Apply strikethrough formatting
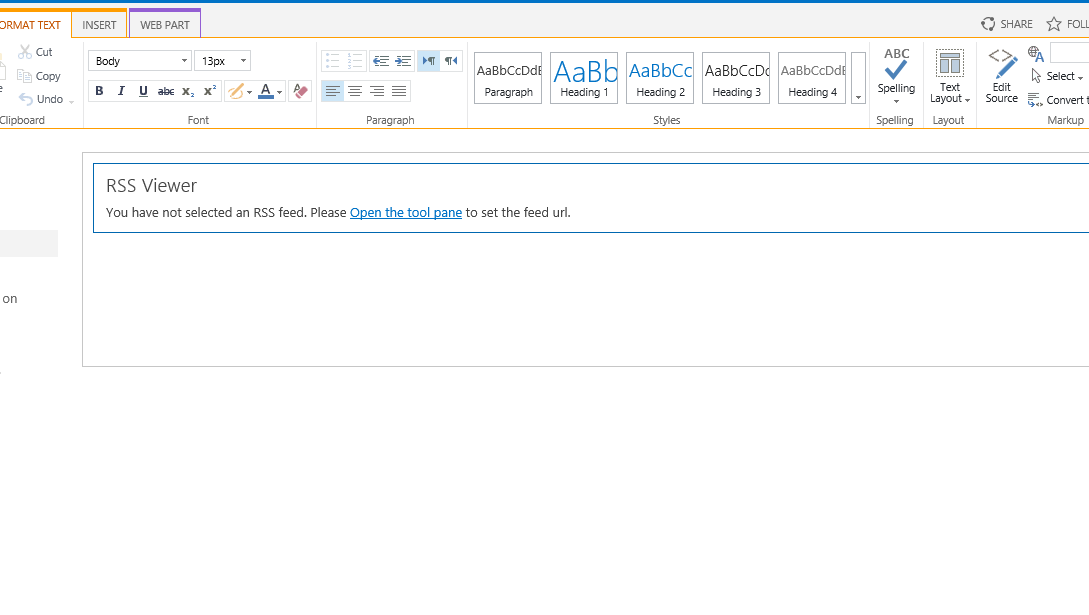 point(165,91)
